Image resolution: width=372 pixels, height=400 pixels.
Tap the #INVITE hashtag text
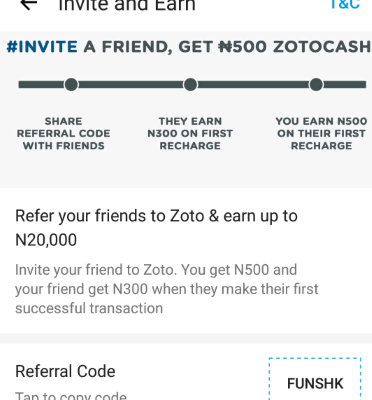[42, 47]
